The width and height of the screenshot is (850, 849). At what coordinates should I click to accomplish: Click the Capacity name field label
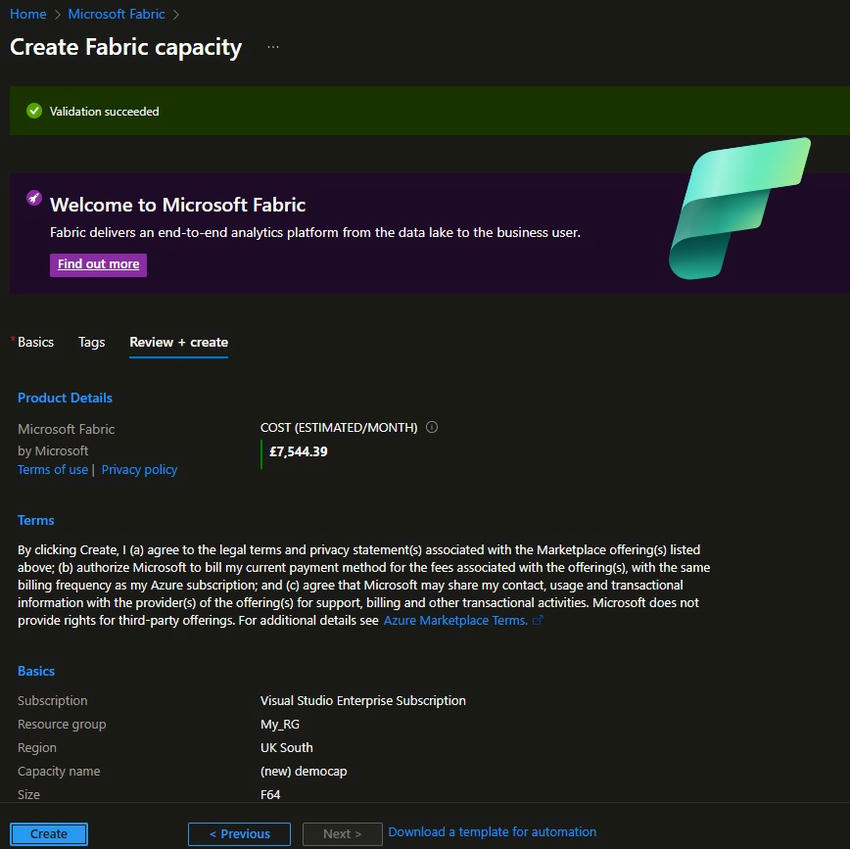(59, 771)
